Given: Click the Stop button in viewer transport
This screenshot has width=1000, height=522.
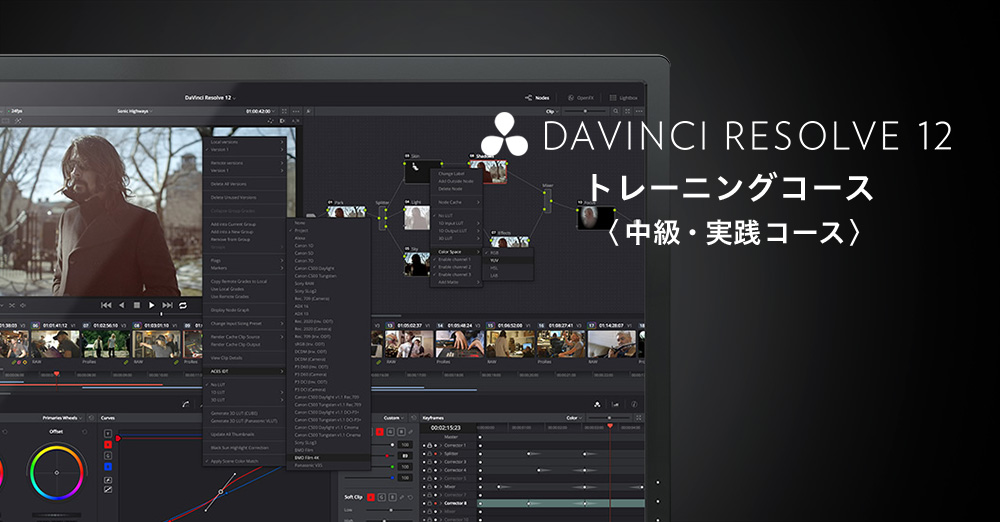Looking at the screenshot, I should coord(137,305).
